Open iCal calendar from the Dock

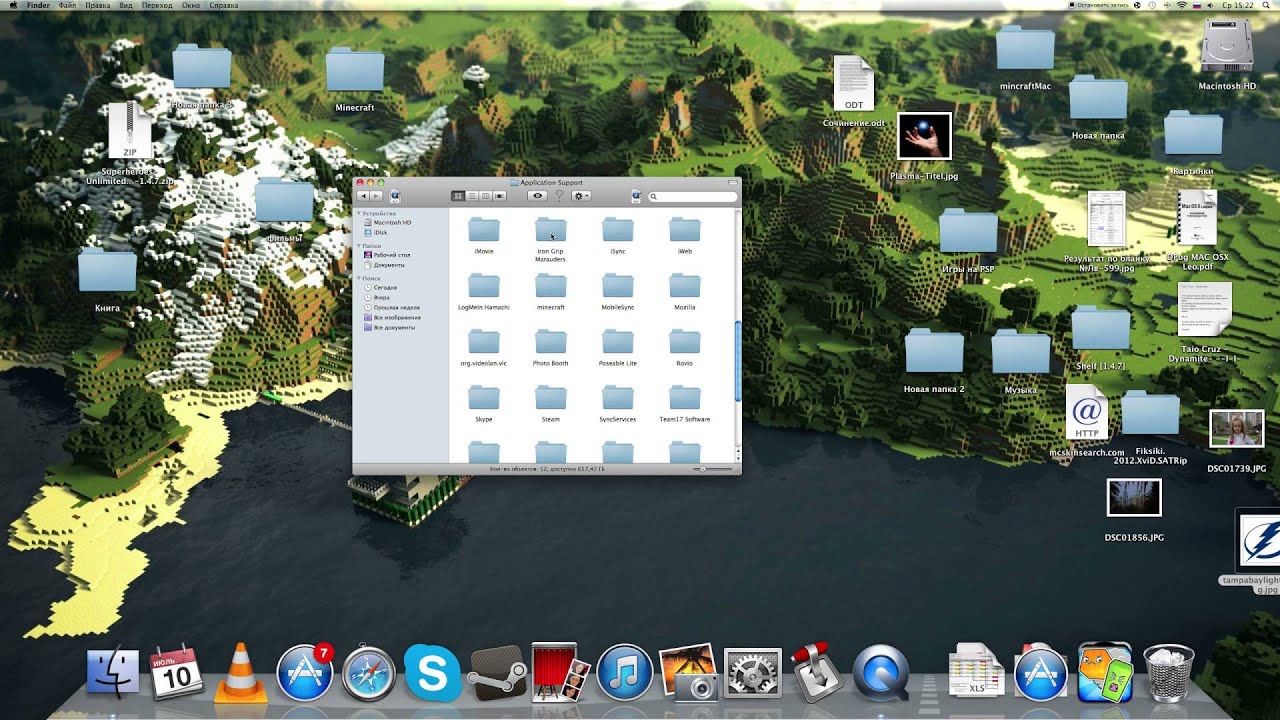177,672
